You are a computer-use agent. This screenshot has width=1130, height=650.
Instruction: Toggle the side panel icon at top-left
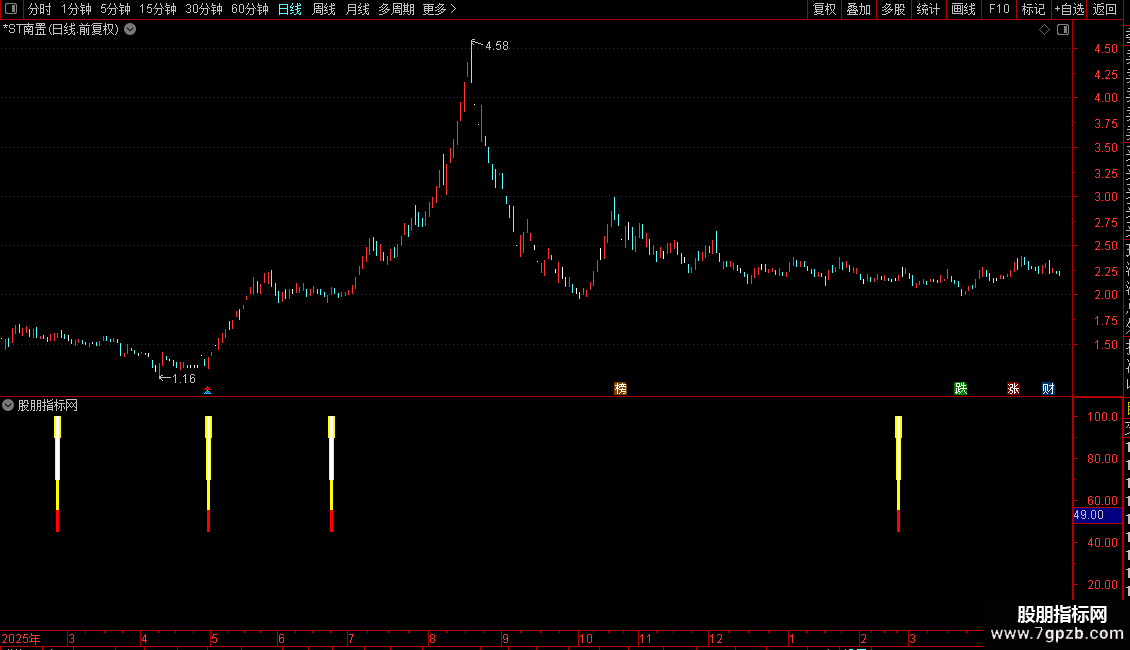(x=11, y=9)
